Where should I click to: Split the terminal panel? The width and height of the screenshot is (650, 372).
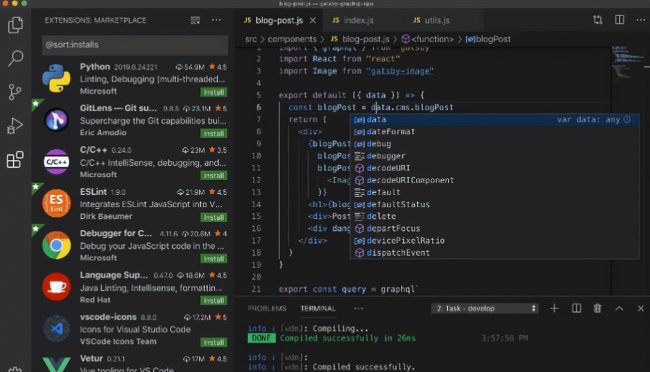(x=576, y=309)
